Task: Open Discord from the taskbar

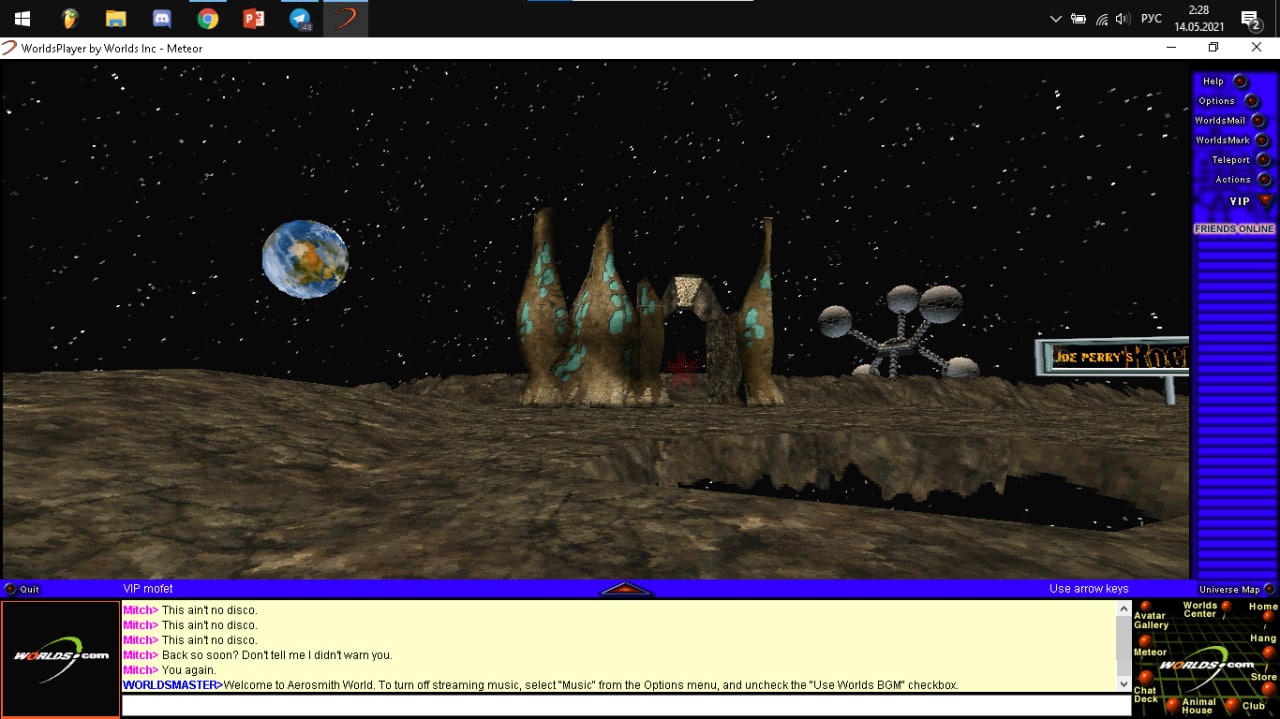Action: coord(162,18)
